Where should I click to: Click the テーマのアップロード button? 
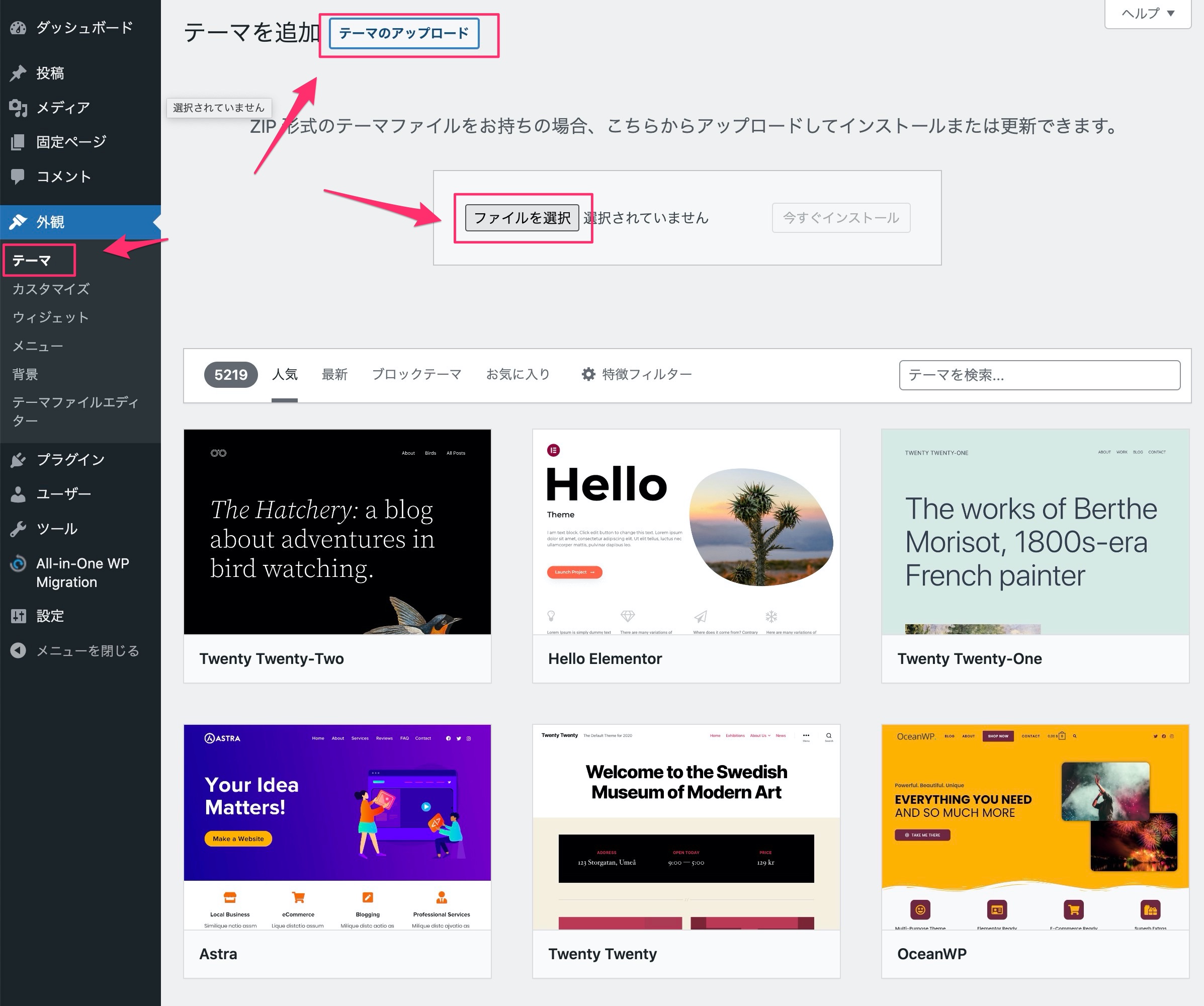(404, 33)
